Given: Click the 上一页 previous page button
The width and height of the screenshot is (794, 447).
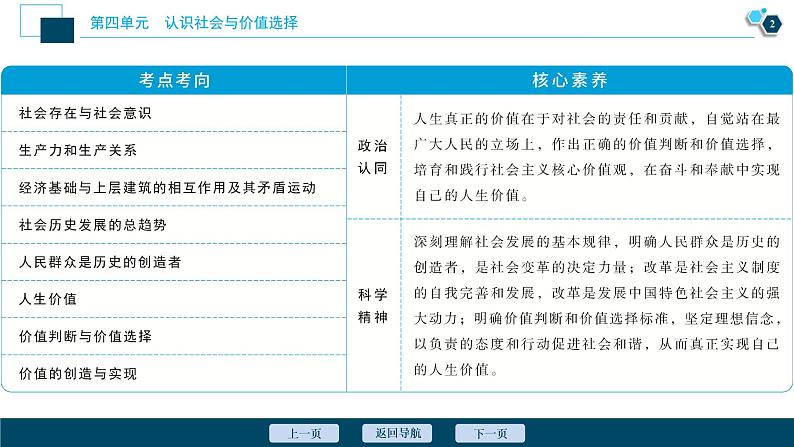Looking at the screenshot, I should (304, 433).
